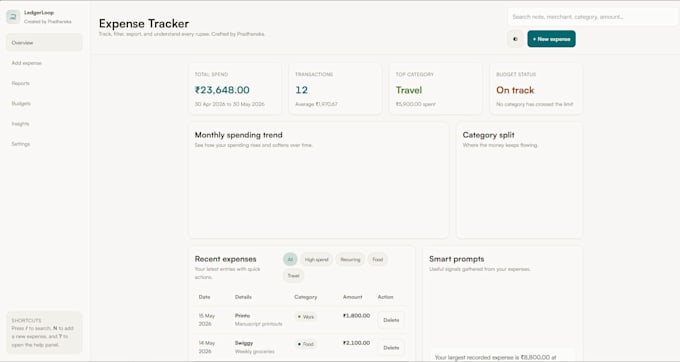
Task: Select the Food filter chip
Action: pyautogui.click(x=378, y=259)
